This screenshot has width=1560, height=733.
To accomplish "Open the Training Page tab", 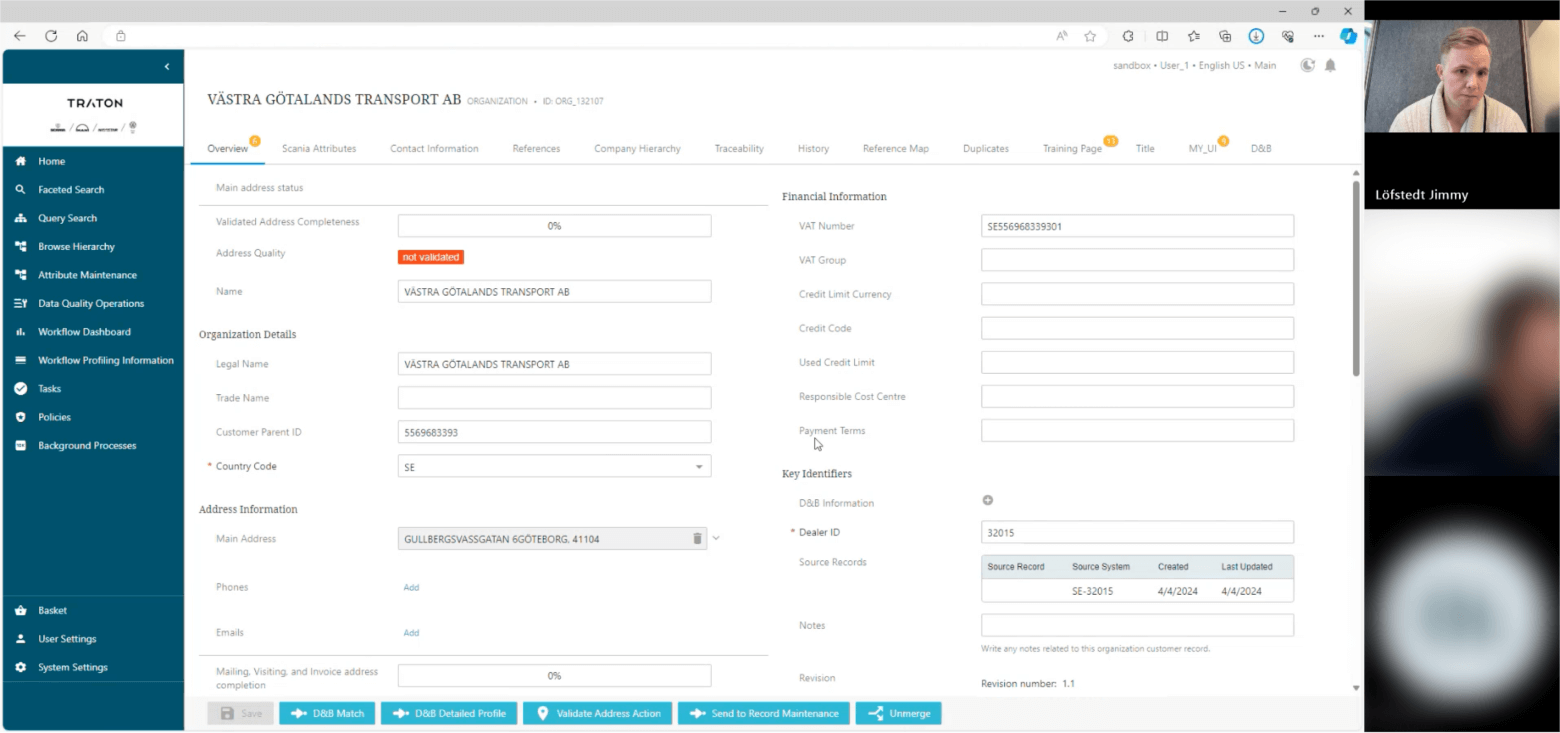I will 1072,149.
